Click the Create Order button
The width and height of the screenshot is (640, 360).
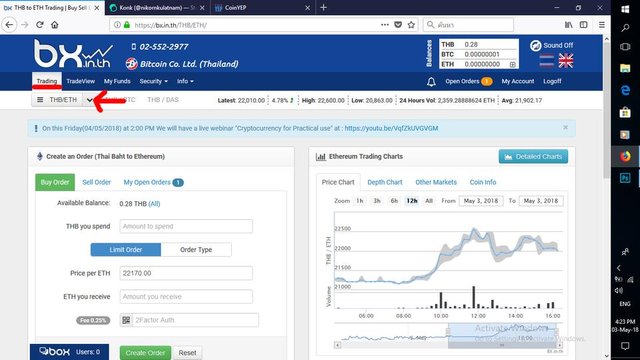pyautogui.click(x=145, y=353)
